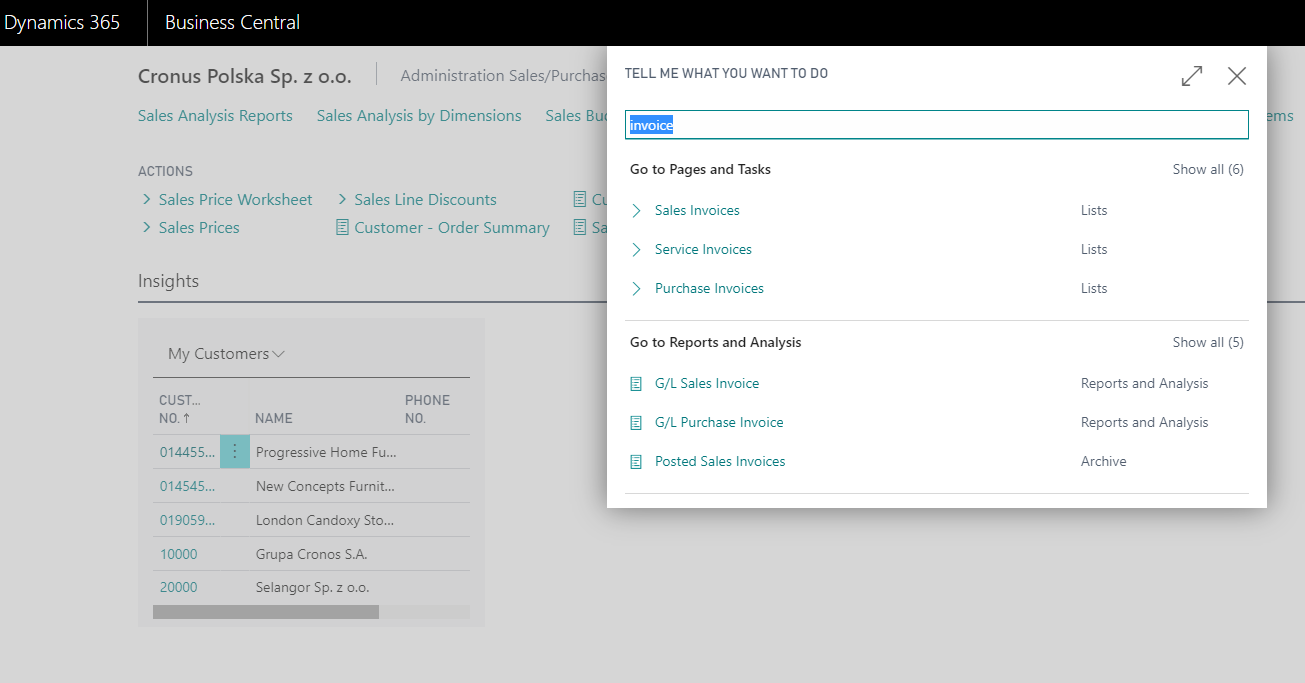Select the Grupa Cronos S.A. row

[311, 554]
